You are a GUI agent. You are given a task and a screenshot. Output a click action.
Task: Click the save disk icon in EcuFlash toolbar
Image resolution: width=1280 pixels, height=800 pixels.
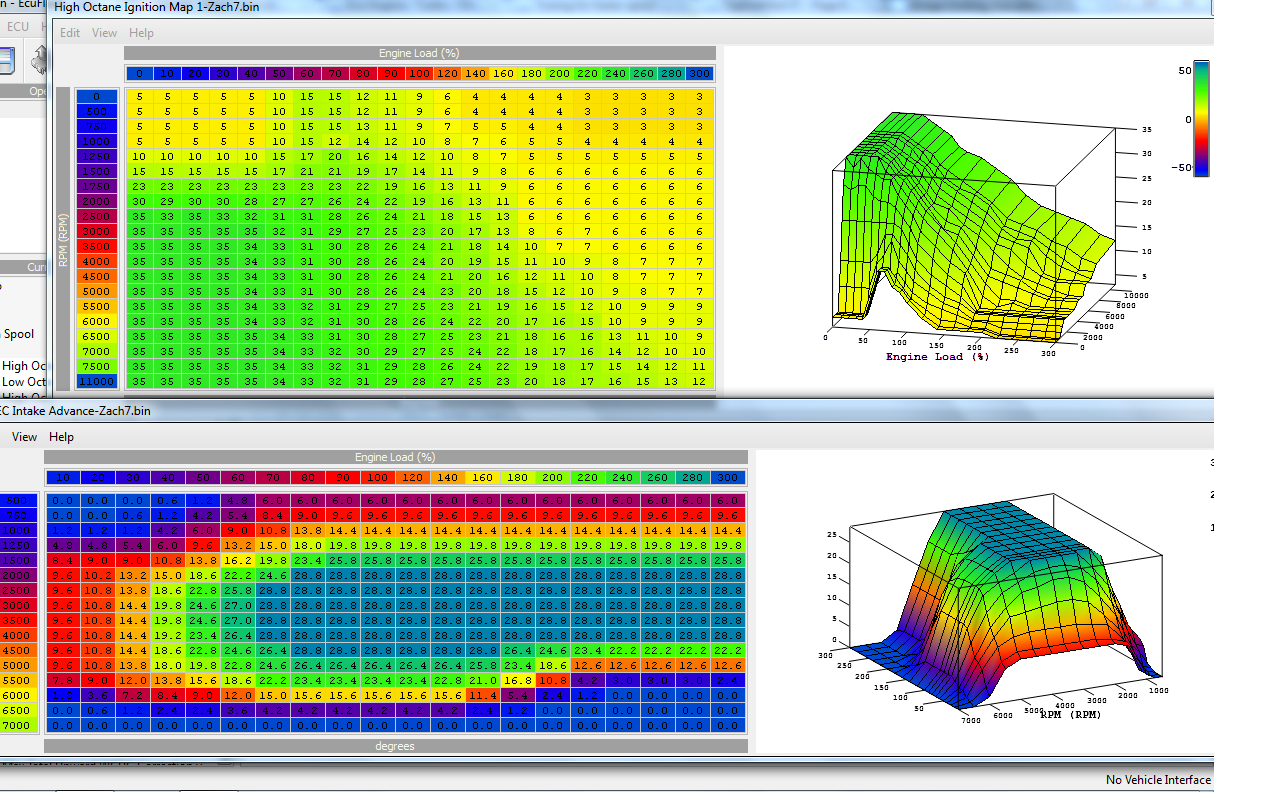tap(7, 60)
